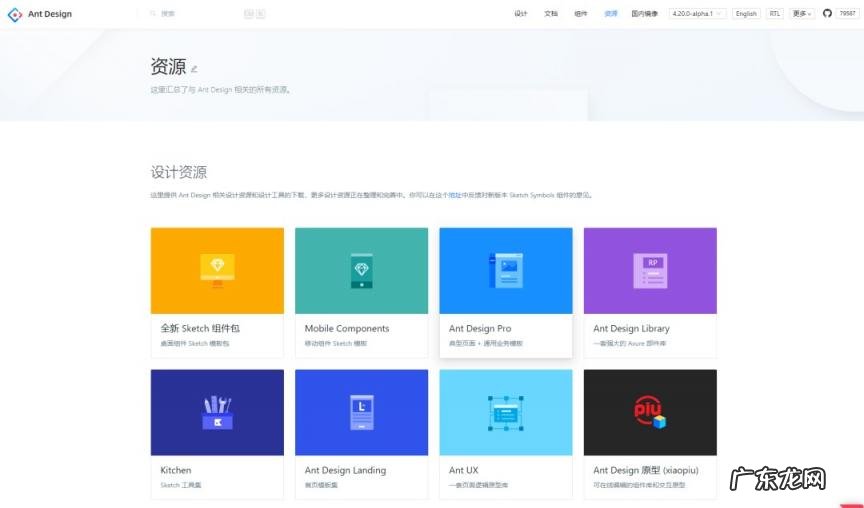Open the Kitchen card title

click(x=176, y=470)
